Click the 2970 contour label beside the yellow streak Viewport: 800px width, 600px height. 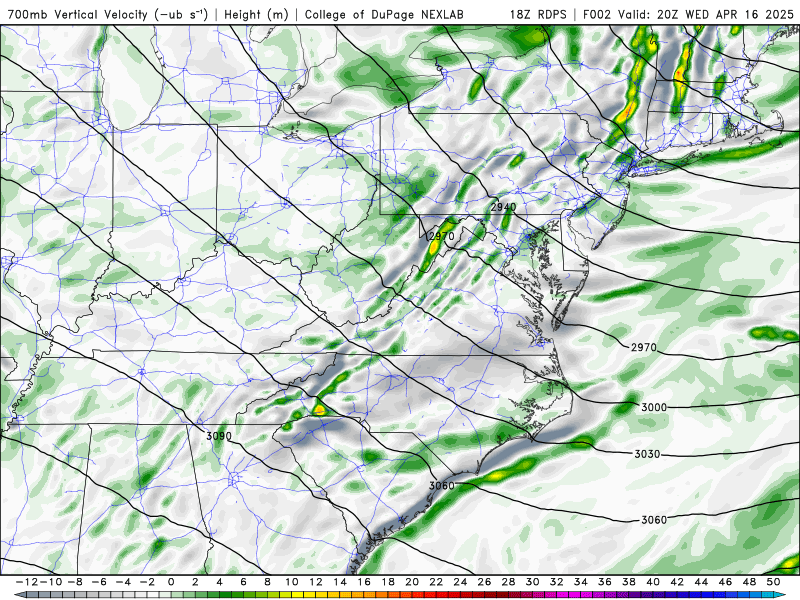click(x=442, y=236)
